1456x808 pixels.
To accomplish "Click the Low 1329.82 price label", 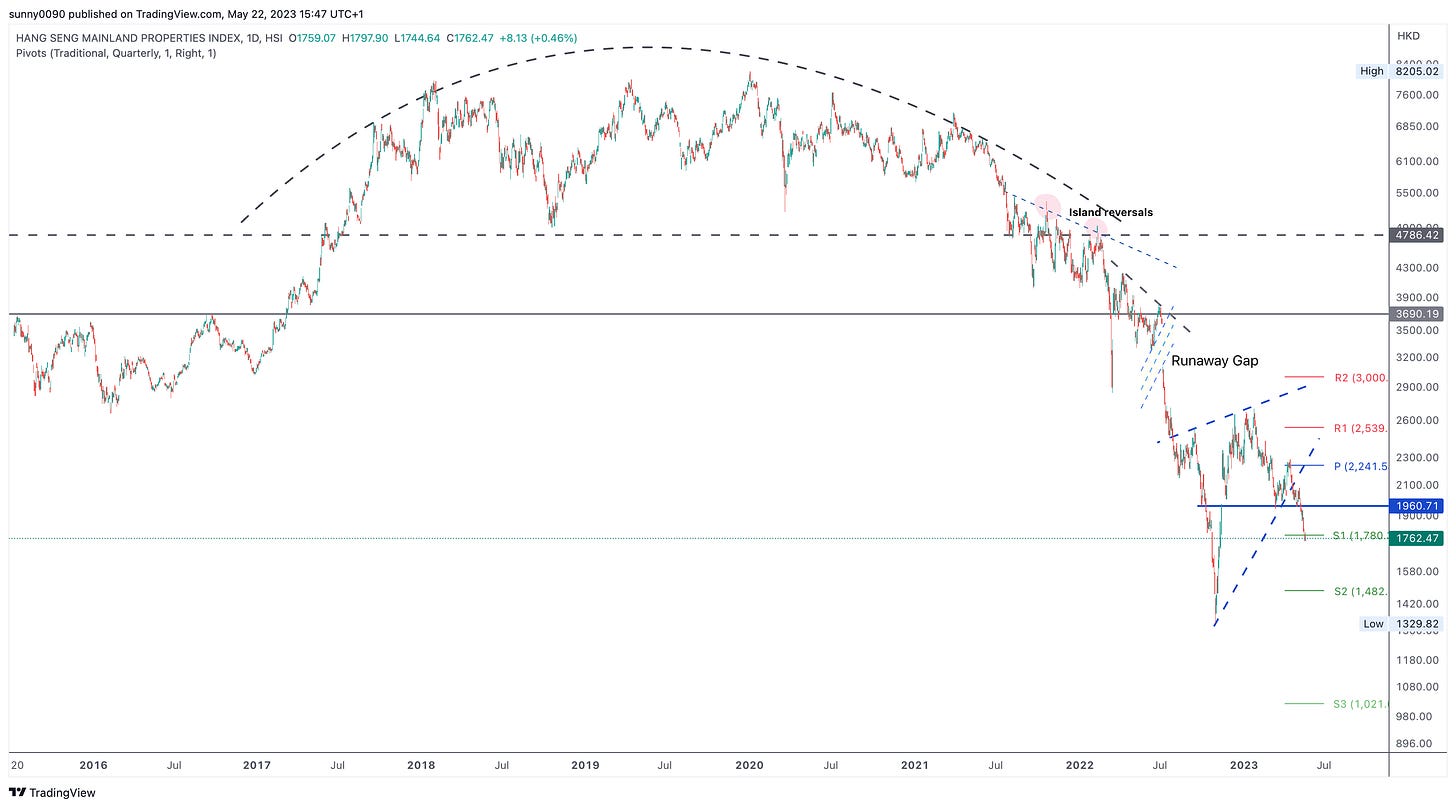I will [1402, 624].
